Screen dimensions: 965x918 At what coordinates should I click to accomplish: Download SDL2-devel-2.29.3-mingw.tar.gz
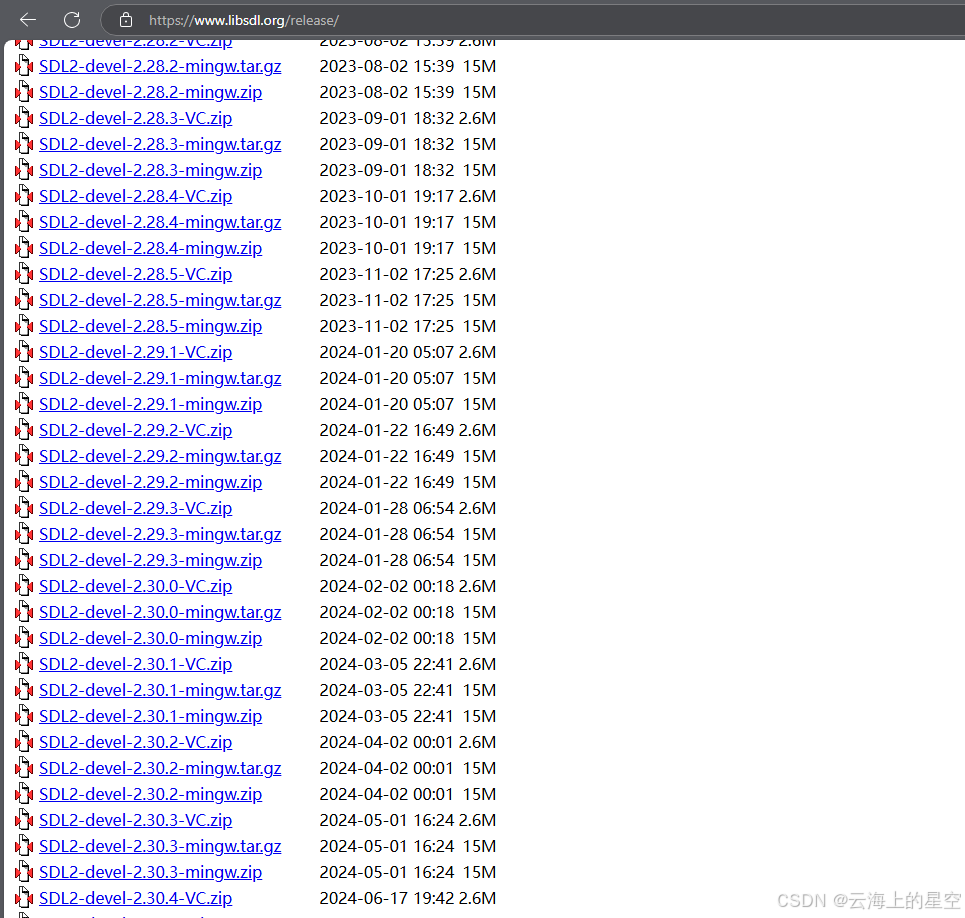tap(160, 534)
